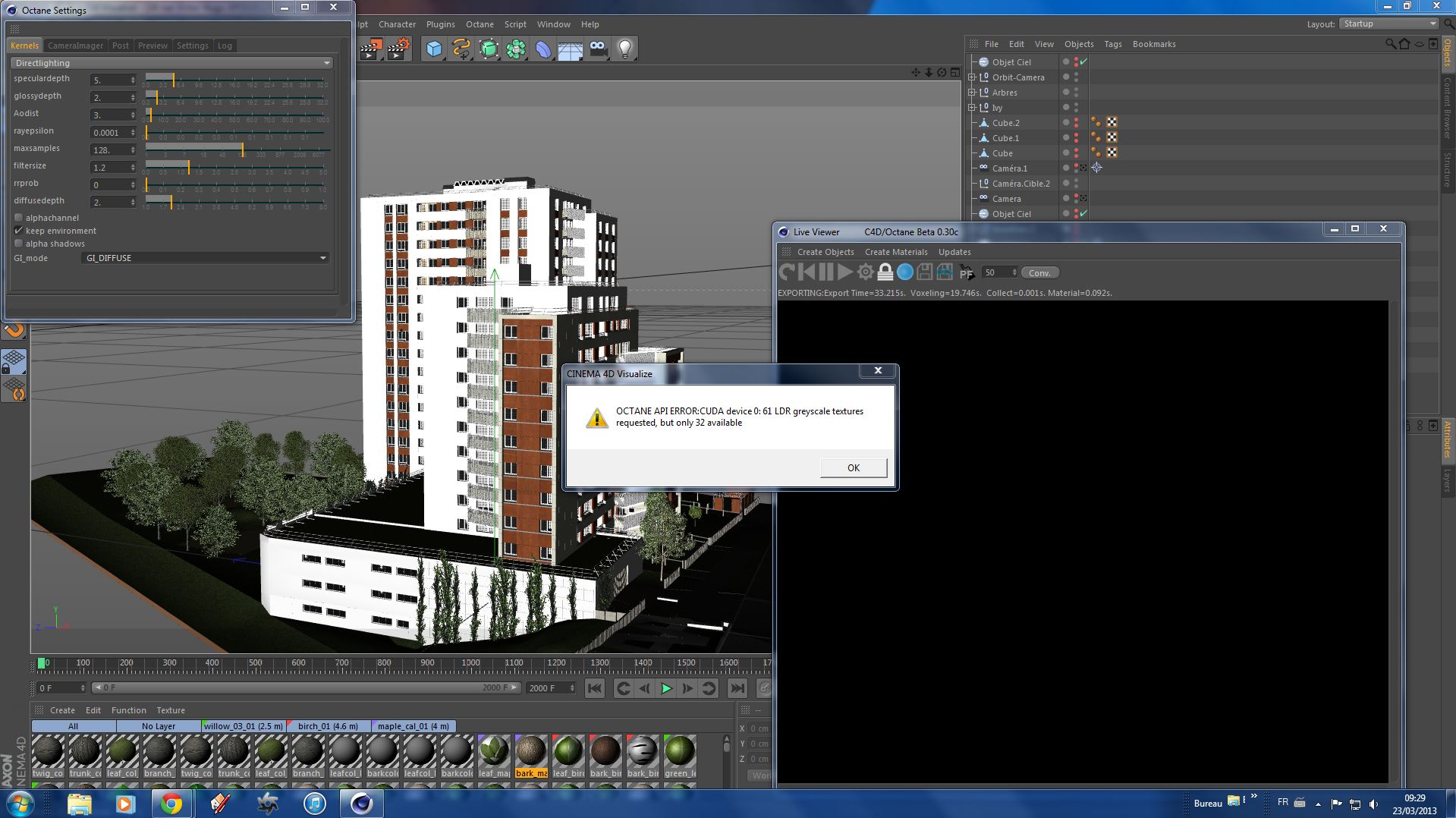Screen dimensions: 1456x818
Task: Open the Octane menu in the menu bar
Action: pyautogui.click(x=480, y=24)
